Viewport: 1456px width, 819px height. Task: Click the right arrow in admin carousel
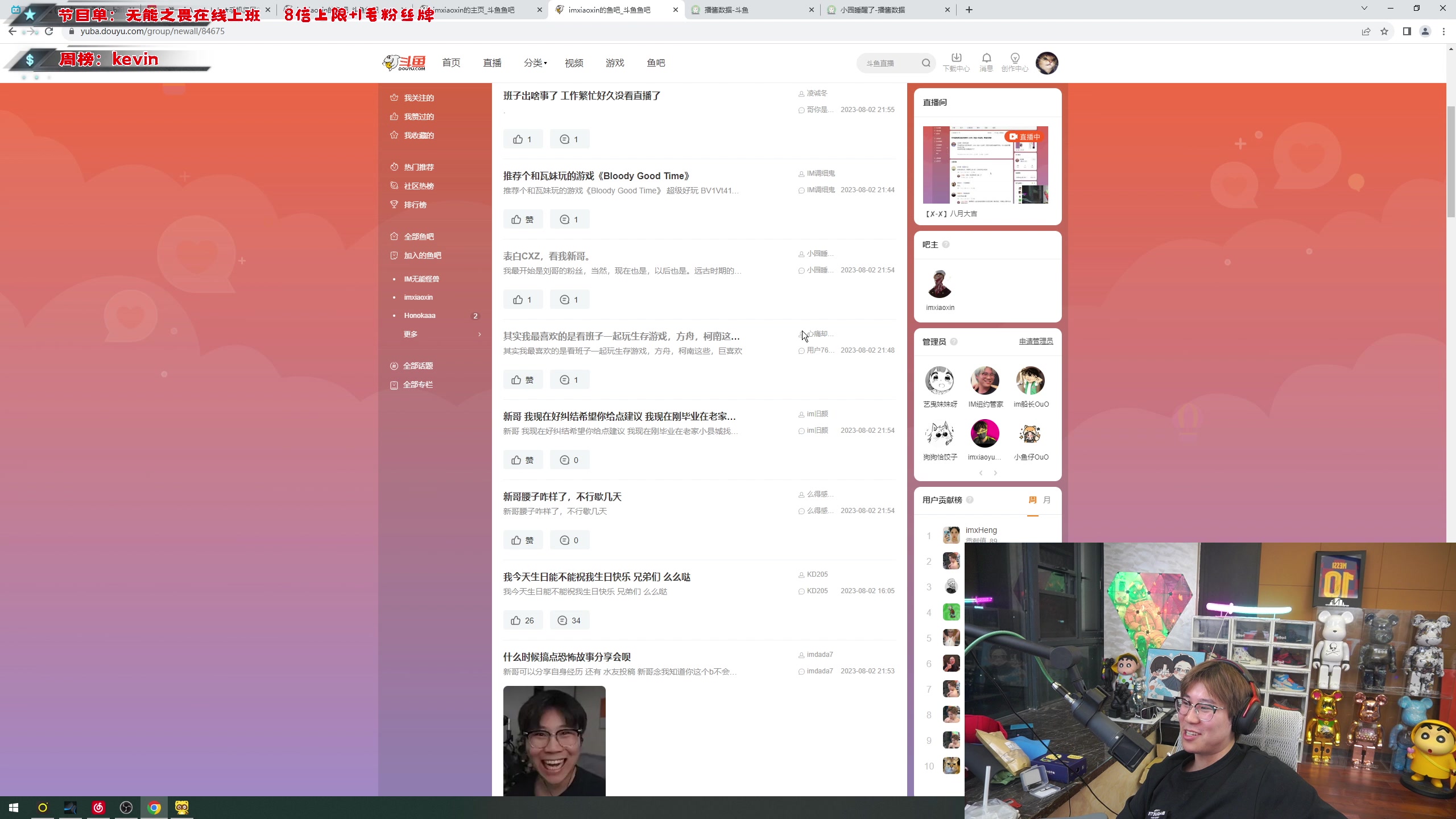[x=996, y=473]
